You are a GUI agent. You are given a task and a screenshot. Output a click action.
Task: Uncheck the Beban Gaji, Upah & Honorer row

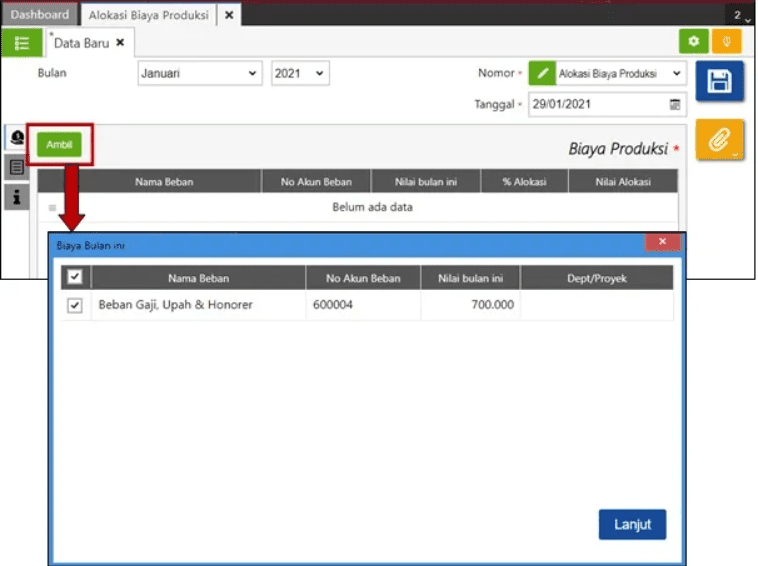click(x=75, y=305)
